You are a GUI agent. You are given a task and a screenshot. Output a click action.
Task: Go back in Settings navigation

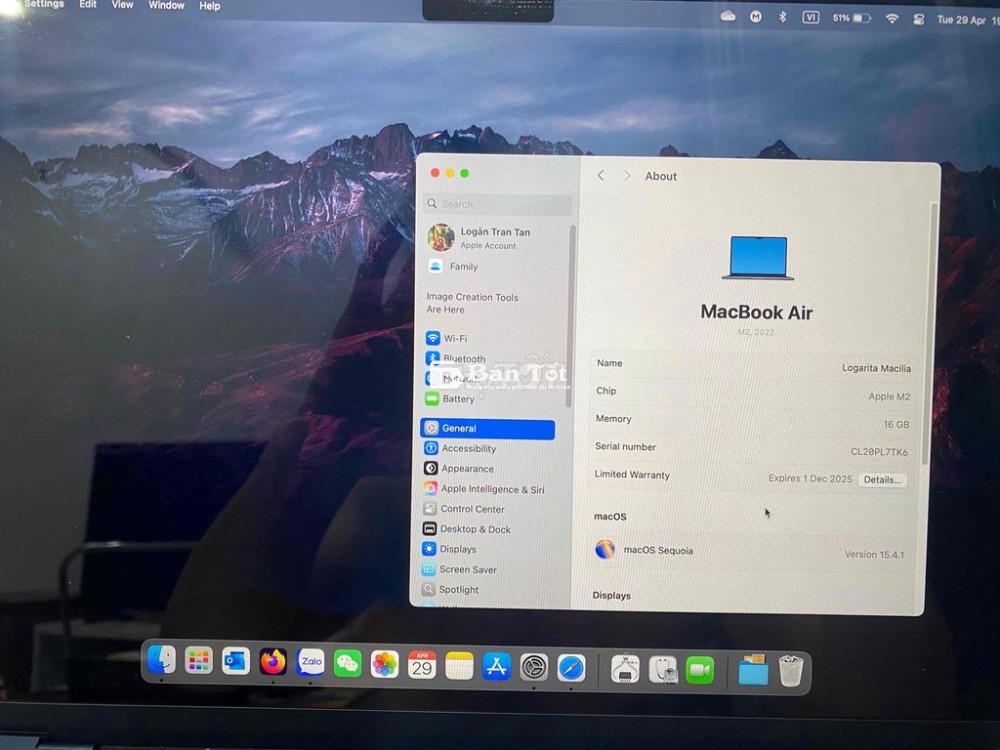[x=601, y=175]
